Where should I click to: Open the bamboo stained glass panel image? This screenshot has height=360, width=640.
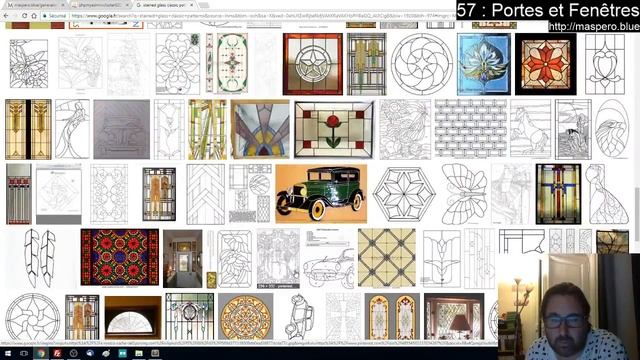pyautogui.click(x=207, y=129)
